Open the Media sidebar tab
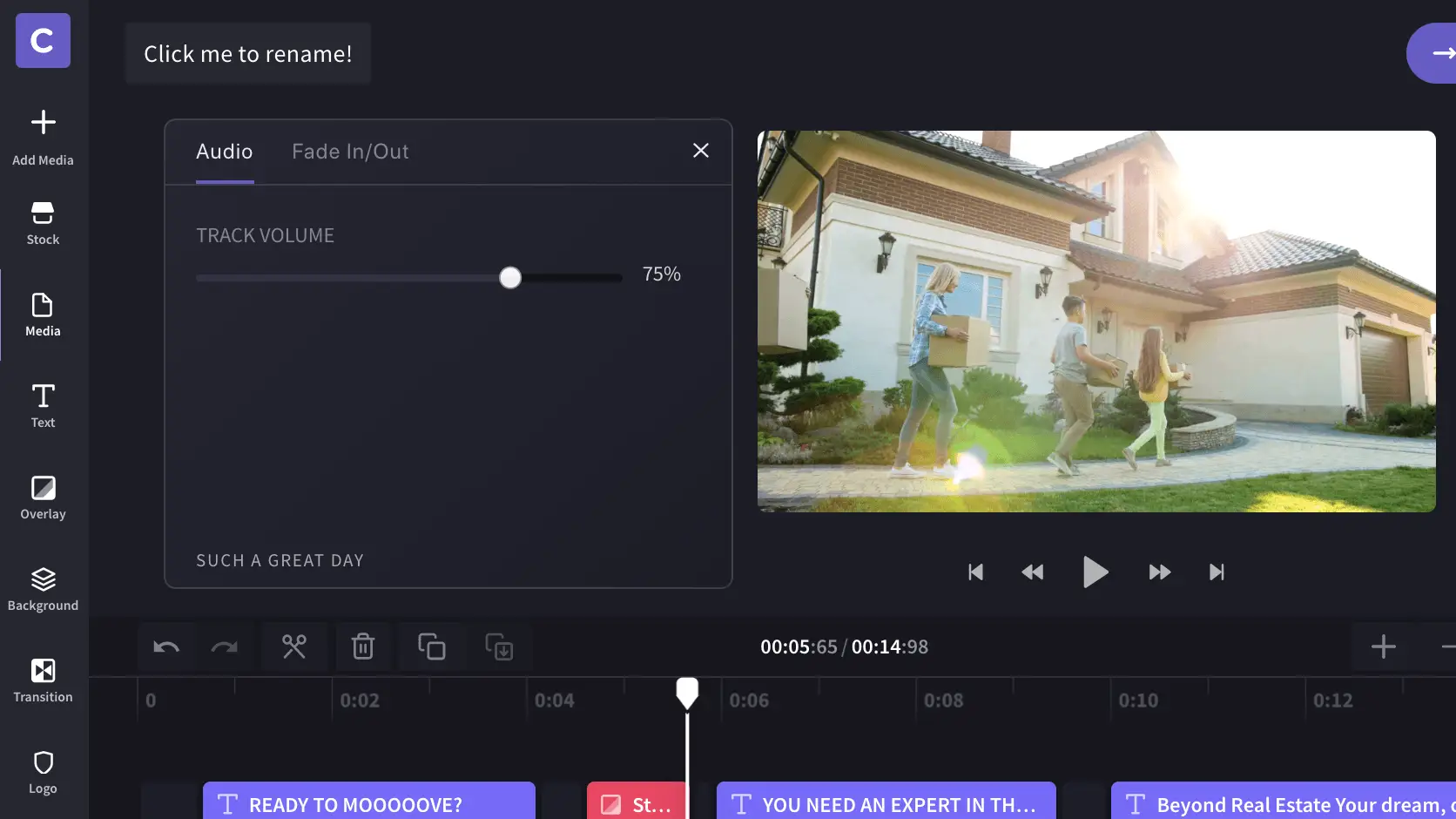This screenshot has height=819, width=1456. pyautogui.click(x=43, y=315)
